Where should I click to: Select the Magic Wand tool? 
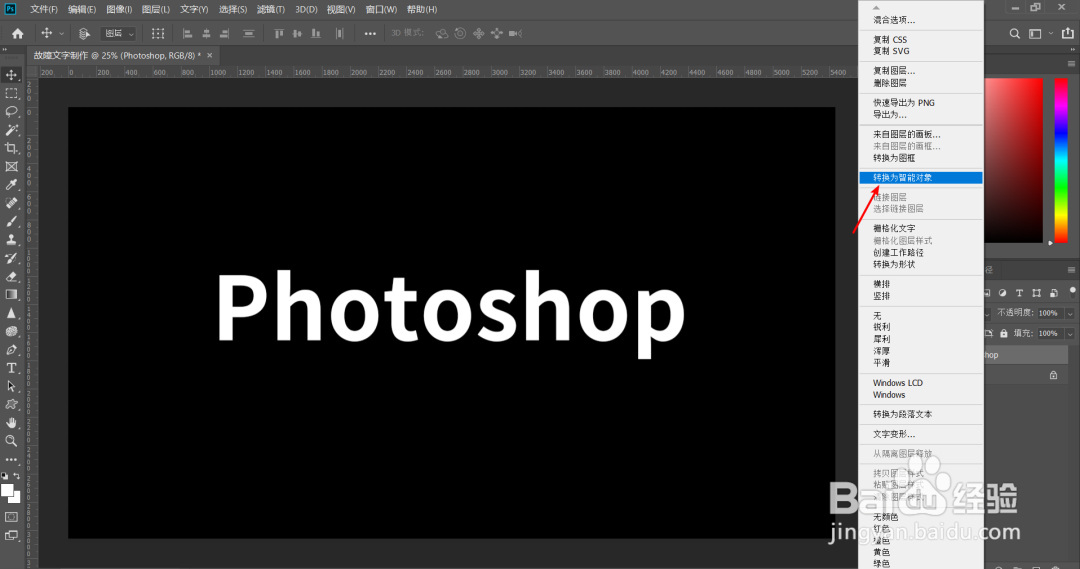12,130
